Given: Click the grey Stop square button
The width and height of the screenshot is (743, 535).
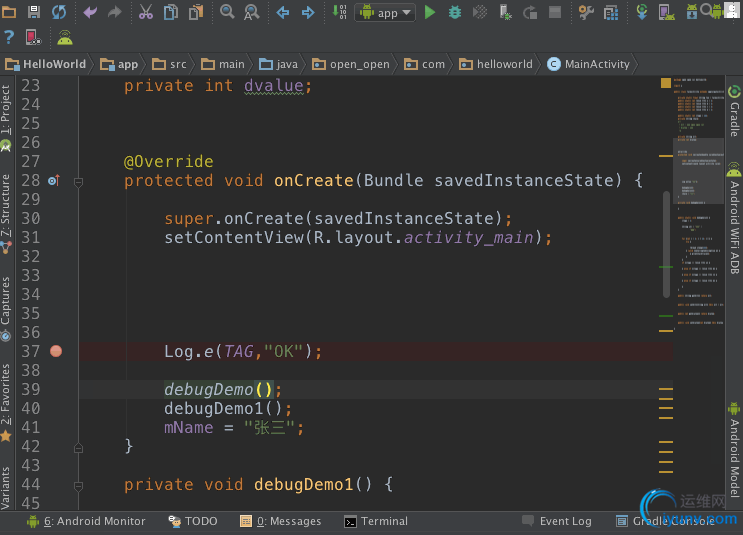Looking at the screenshot, I should [x=555, y=12].
